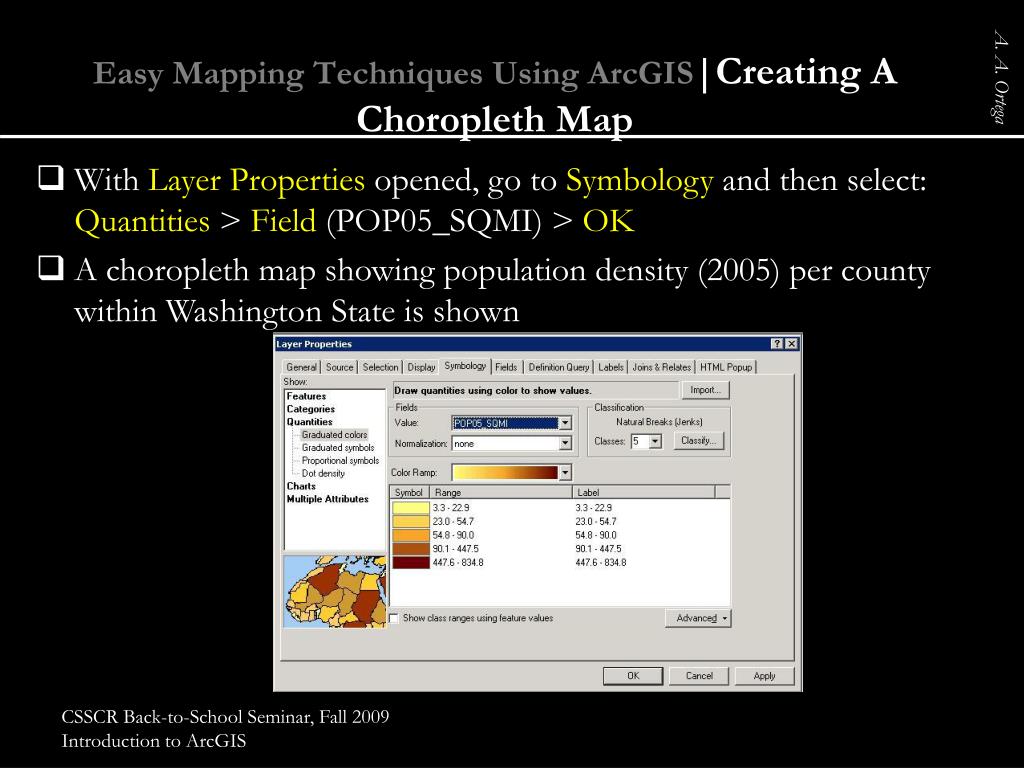Click the 3.3 - 22.9 color swatch
This screenshot has height=768, width=1024.
point(410,507)
